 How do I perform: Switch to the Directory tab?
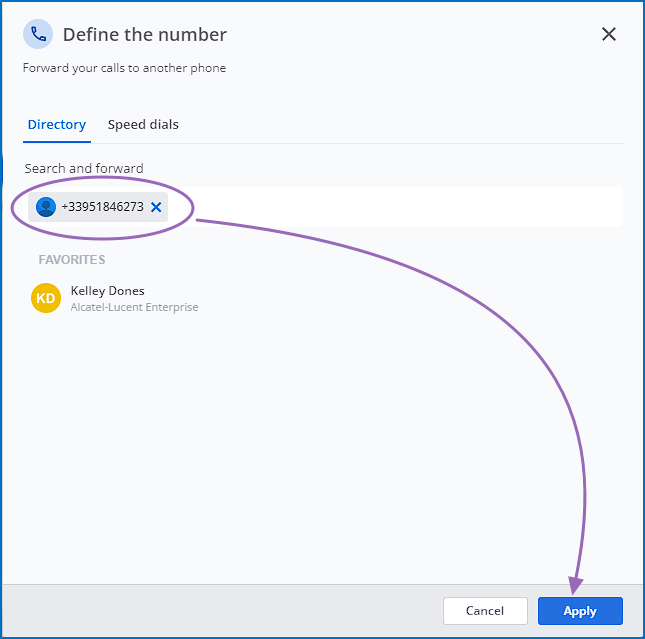57,124
